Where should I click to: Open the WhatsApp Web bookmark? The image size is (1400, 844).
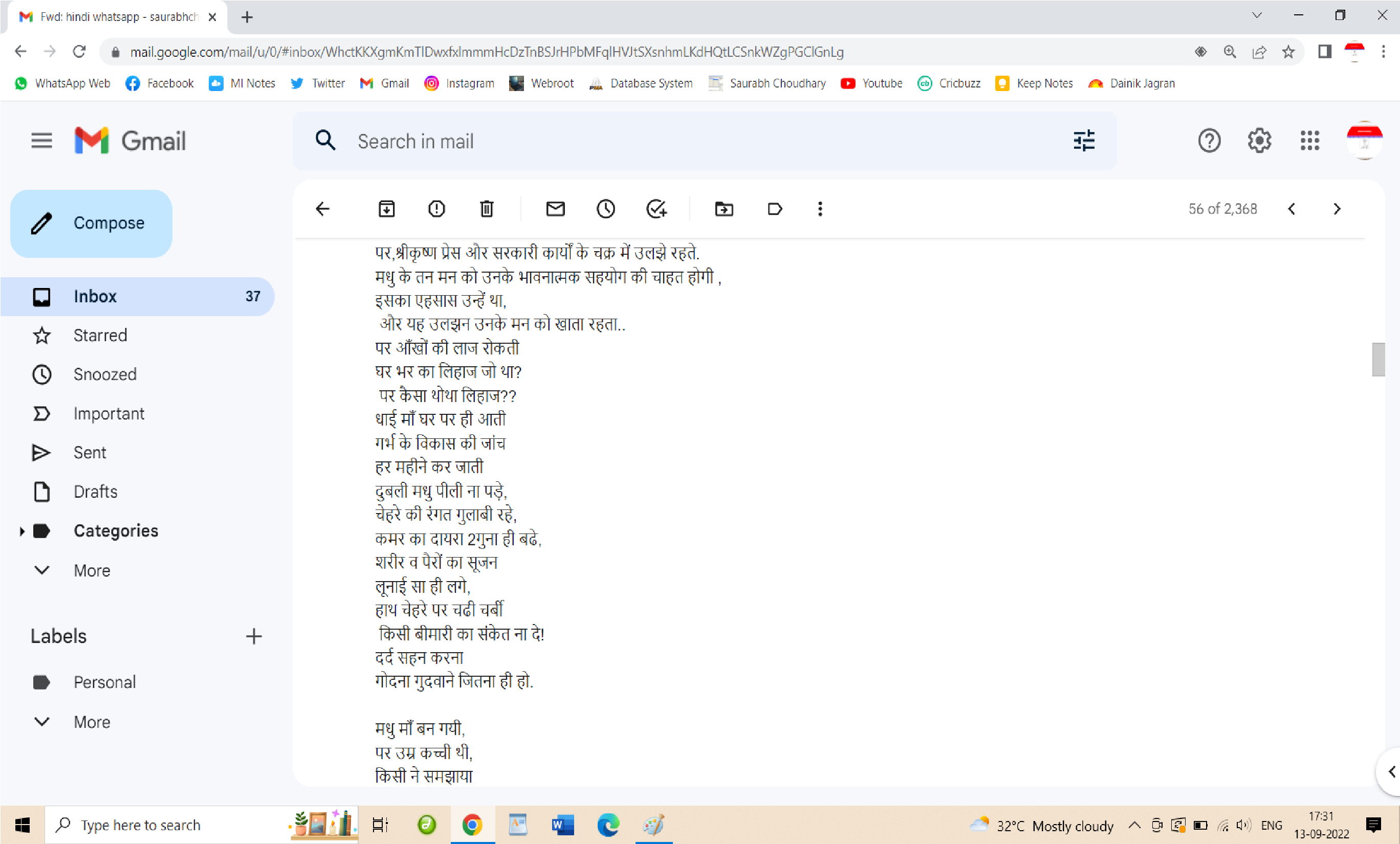click(62, 83)
